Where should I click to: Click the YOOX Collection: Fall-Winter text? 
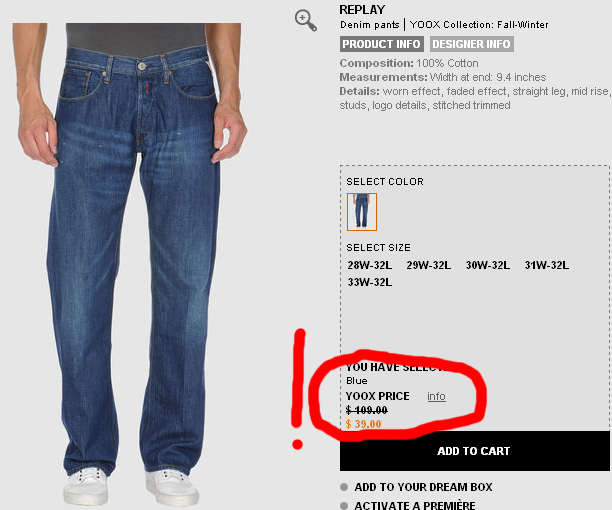tap(479, 25)
